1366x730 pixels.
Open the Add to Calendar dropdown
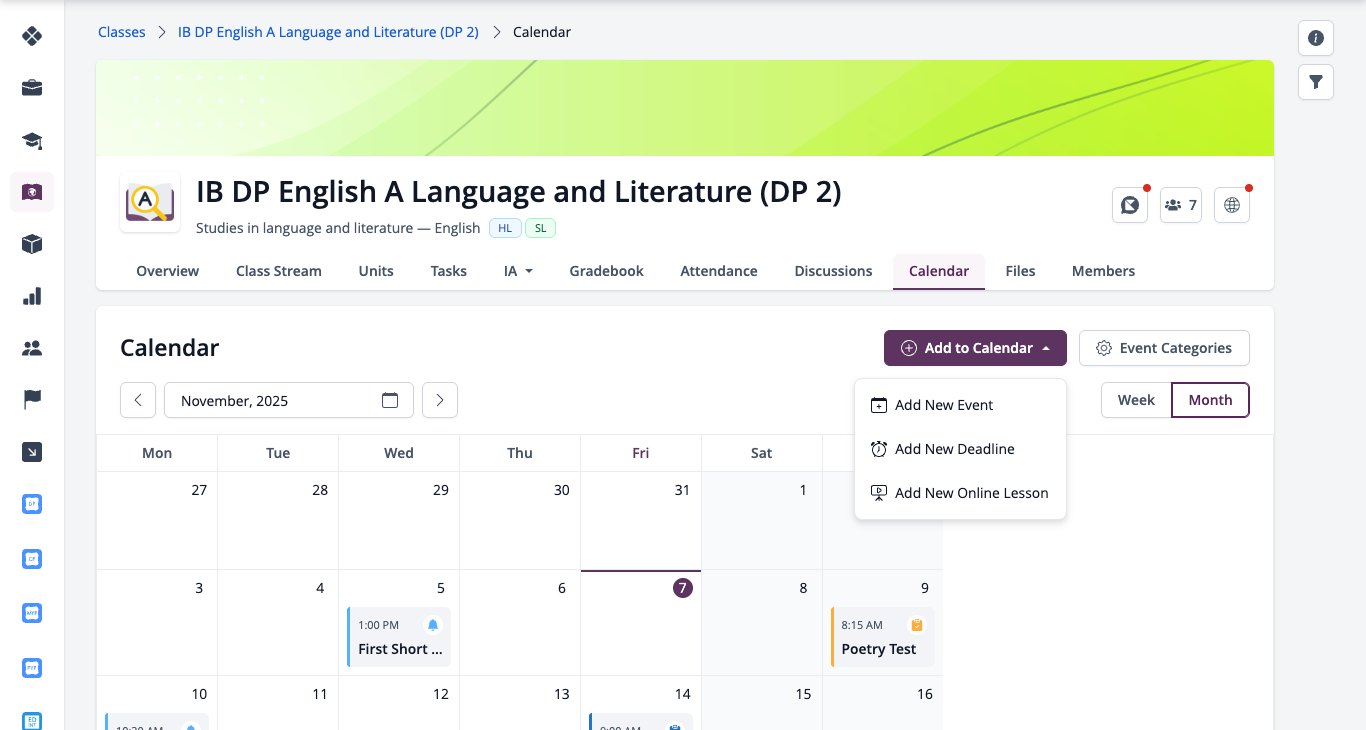pos(975,348)
